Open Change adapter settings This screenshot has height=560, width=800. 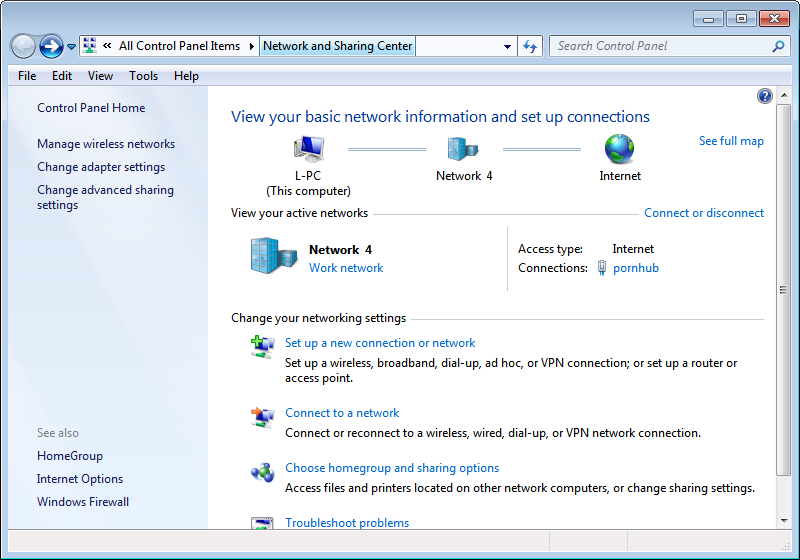click(x=101, y=167)
